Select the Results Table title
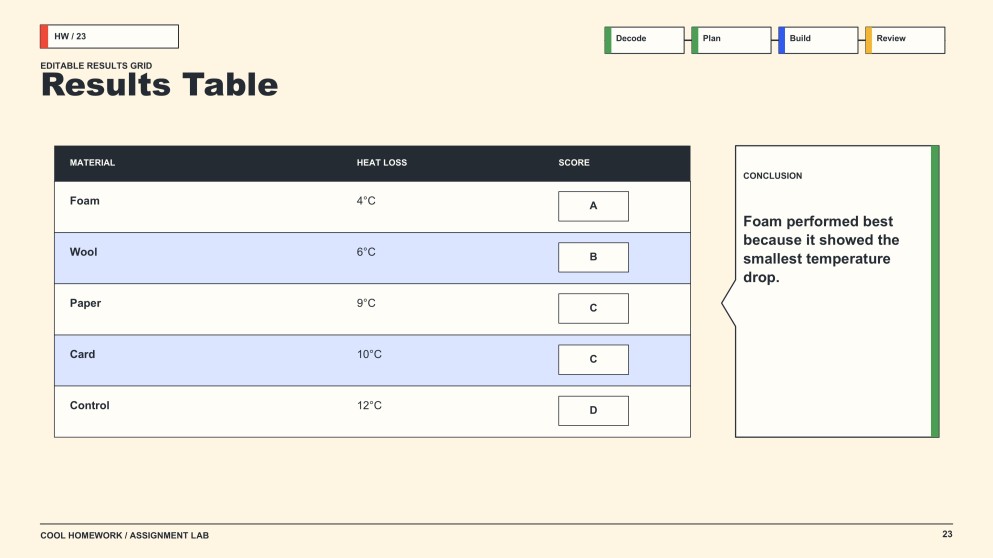The height and width of the screenshot is (558, 993). coord(160,85)
